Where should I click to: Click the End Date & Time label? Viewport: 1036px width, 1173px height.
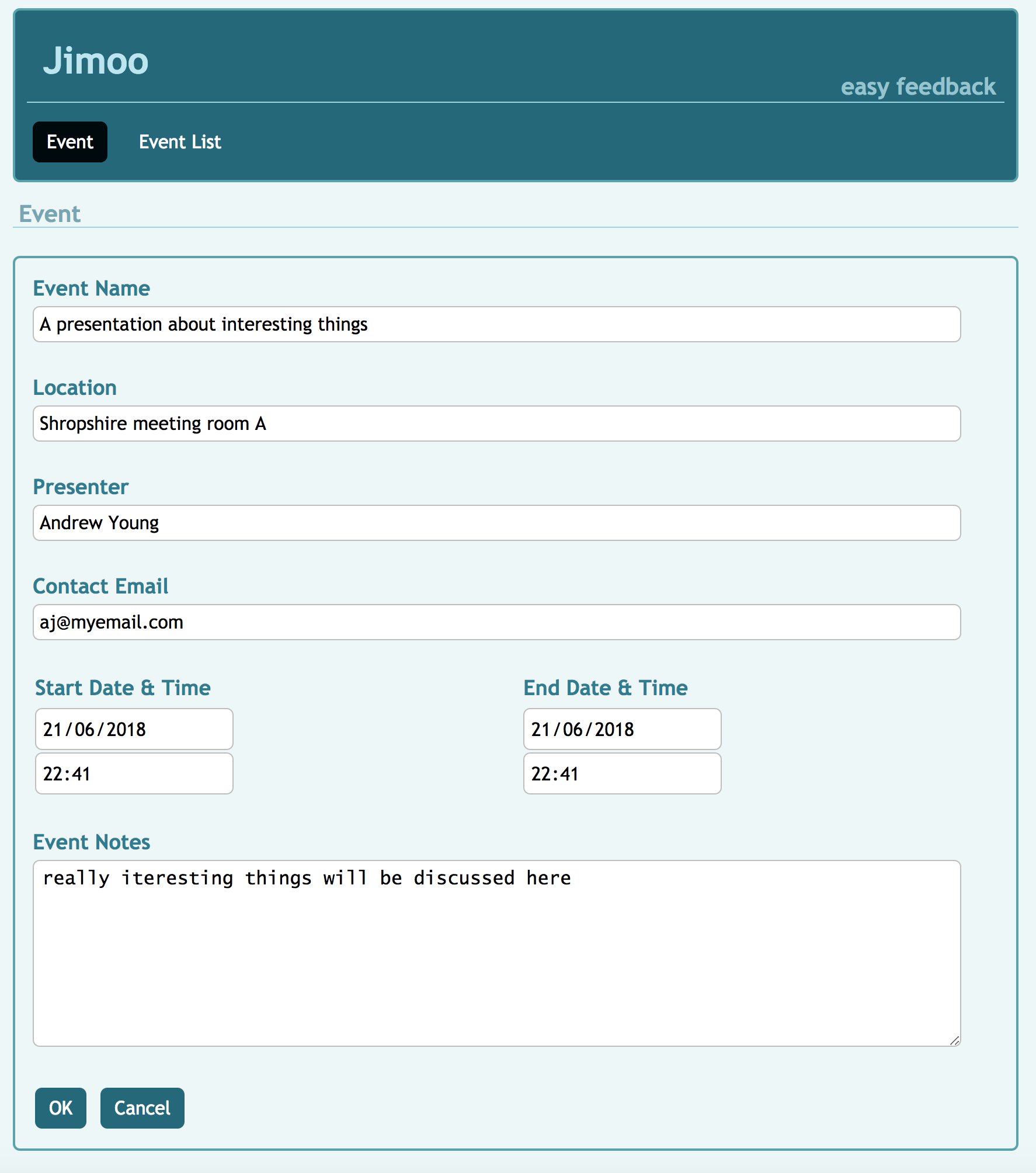605,688
